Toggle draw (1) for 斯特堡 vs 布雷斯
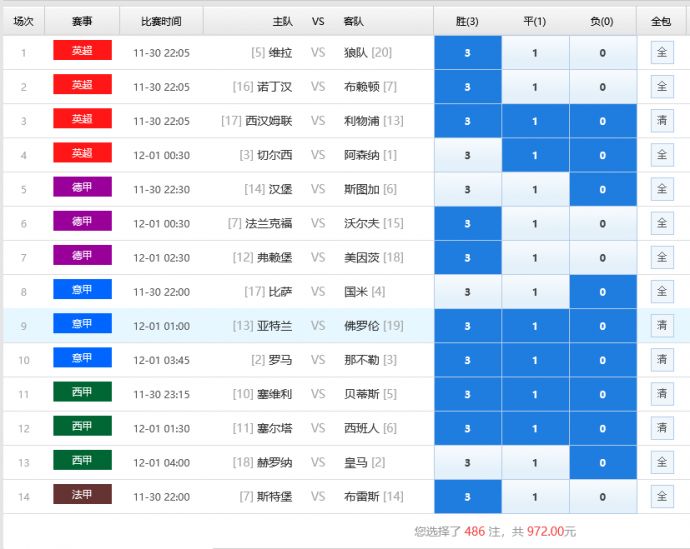 [535, 497]
